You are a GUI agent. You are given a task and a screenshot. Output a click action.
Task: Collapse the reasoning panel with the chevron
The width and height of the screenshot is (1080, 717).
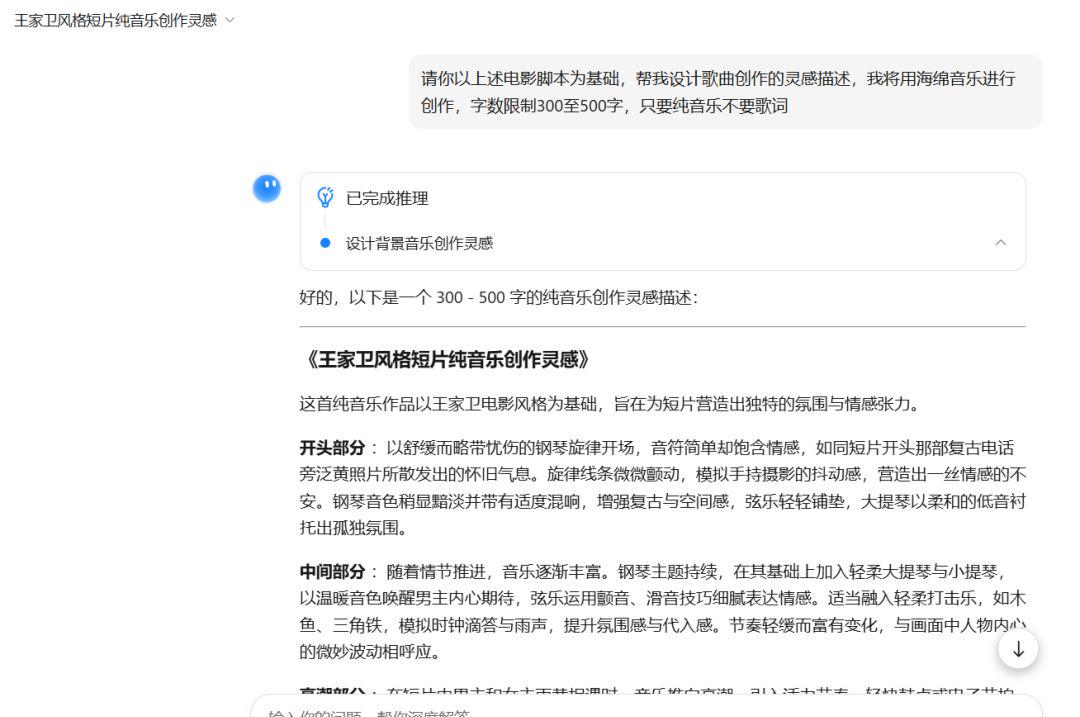click(1000, 240)
